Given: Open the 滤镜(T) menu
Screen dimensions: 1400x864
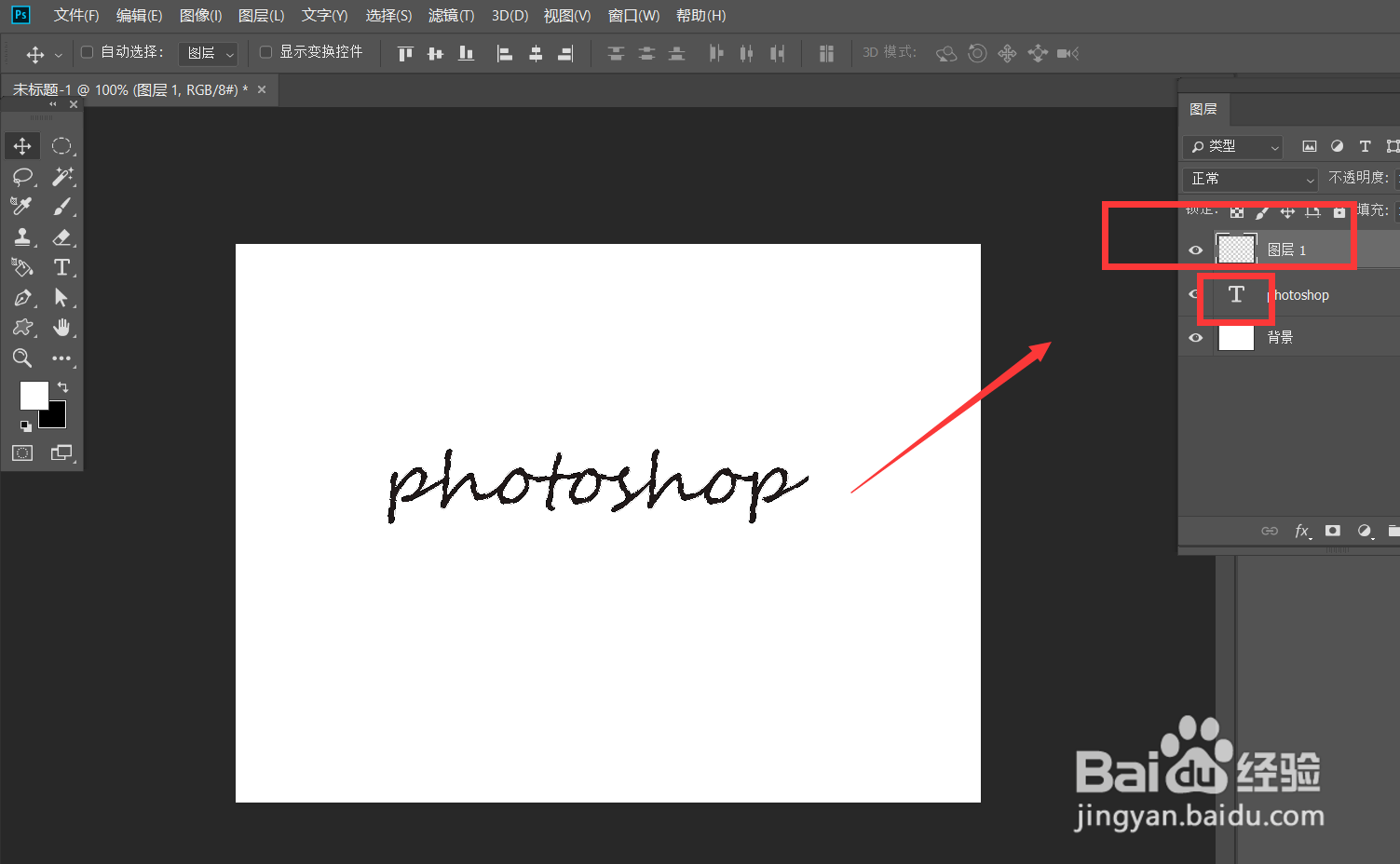Looking at the screenshot, I should (x=451, y=16).
